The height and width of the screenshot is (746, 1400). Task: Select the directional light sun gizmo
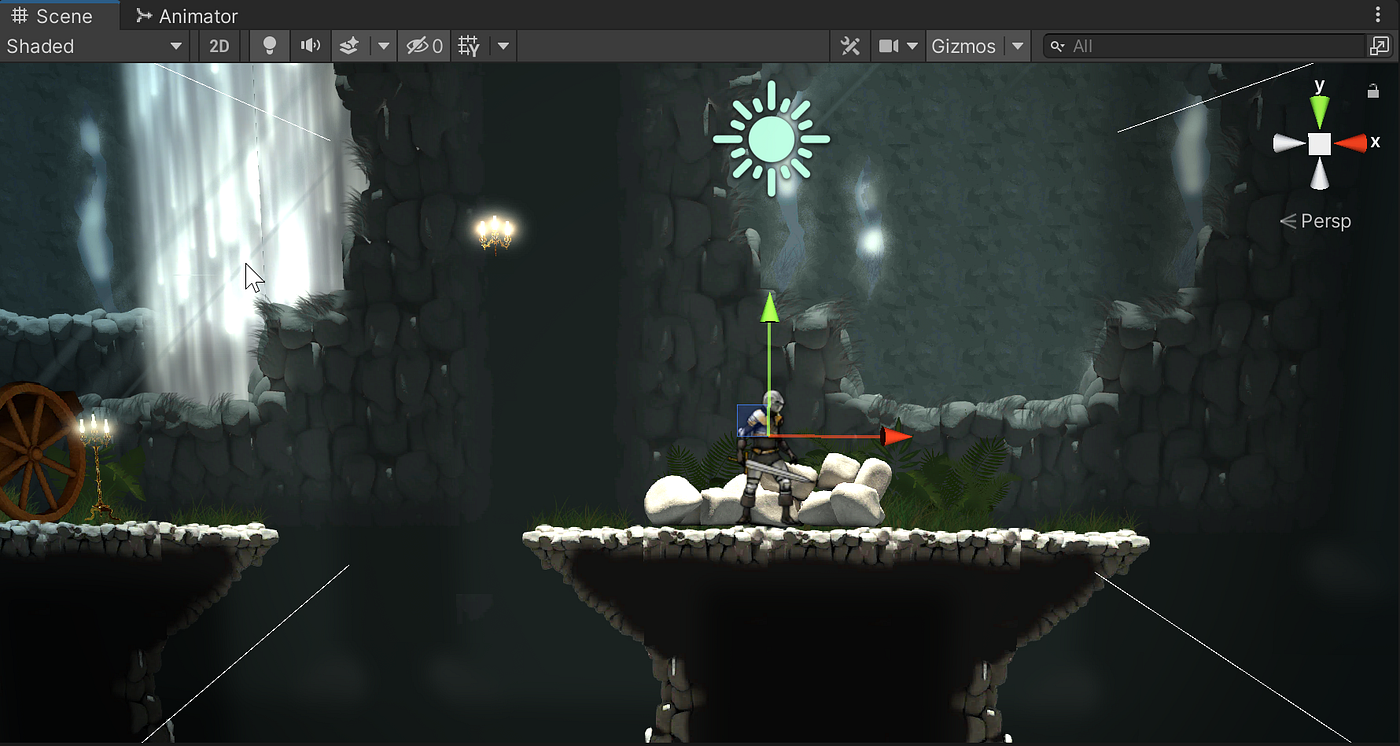click(x=771, y=139)
